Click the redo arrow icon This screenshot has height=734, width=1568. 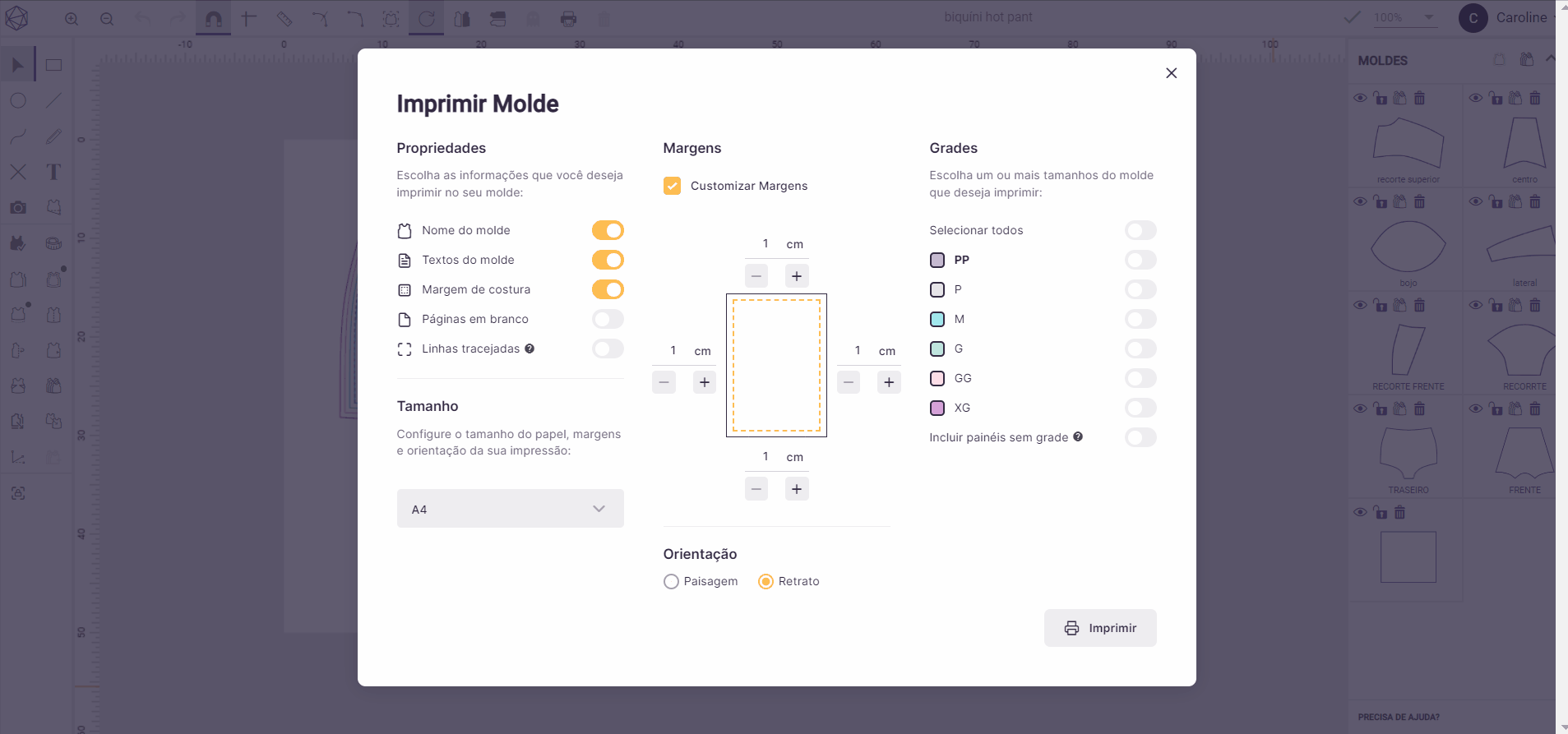tap(178, 18)
